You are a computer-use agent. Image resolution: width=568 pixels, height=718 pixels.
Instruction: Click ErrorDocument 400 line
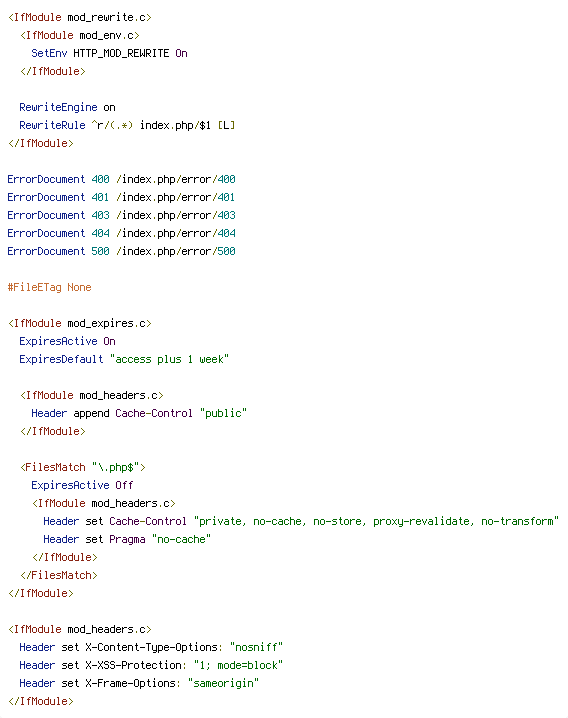pyautogui.click(x=121, y=179)
